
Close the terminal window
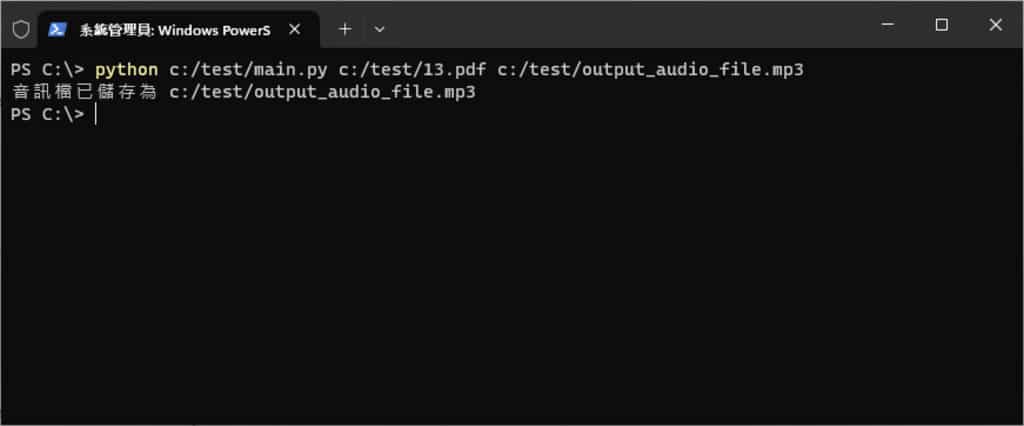[995, 26]
